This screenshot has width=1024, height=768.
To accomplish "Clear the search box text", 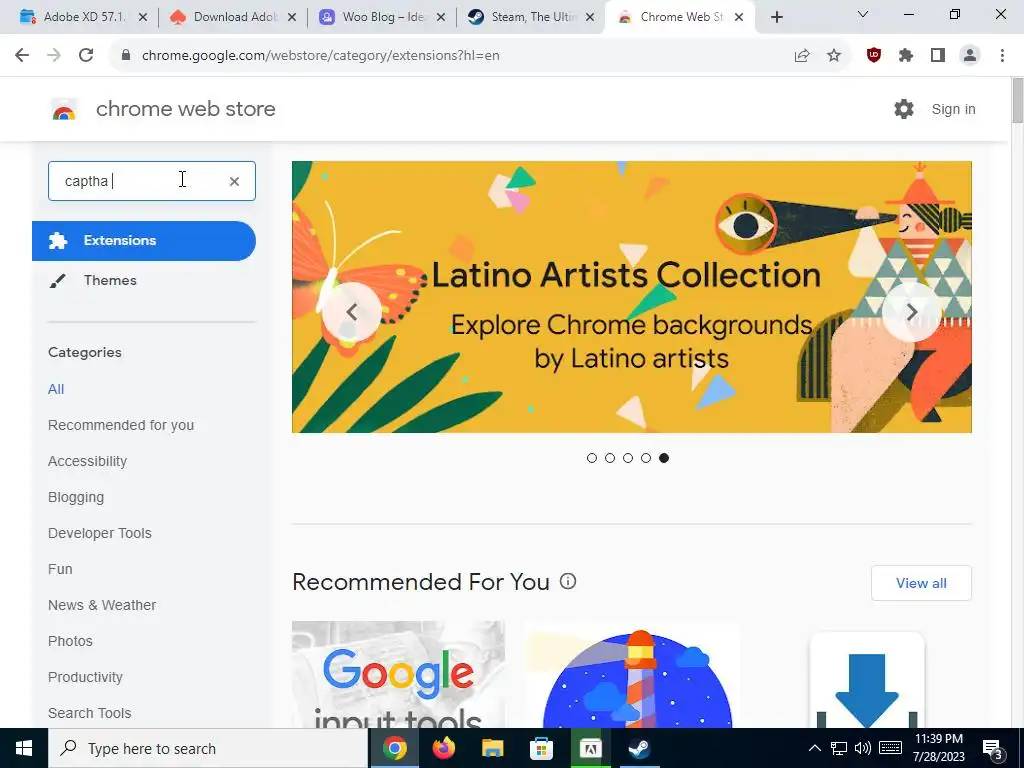I will tap(234, 182).
